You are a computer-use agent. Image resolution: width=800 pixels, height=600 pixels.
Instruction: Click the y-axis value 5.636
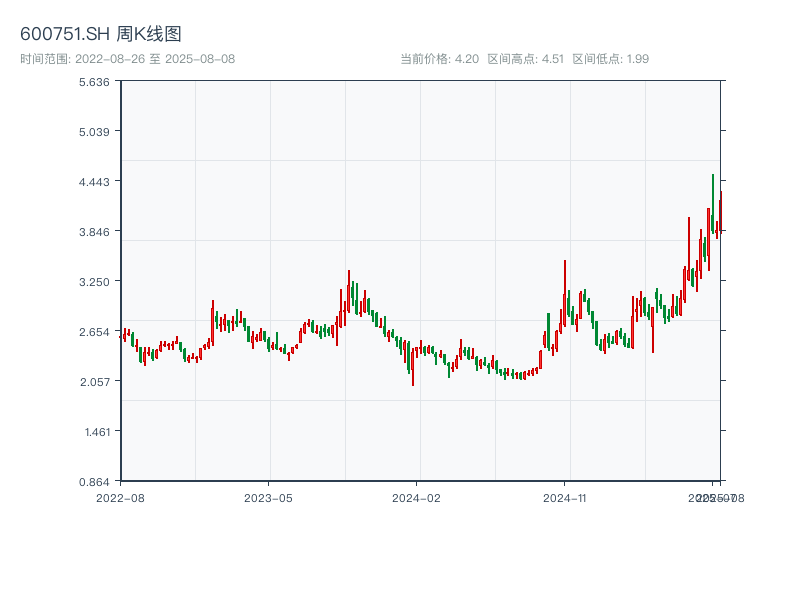[x=94, y=82]
